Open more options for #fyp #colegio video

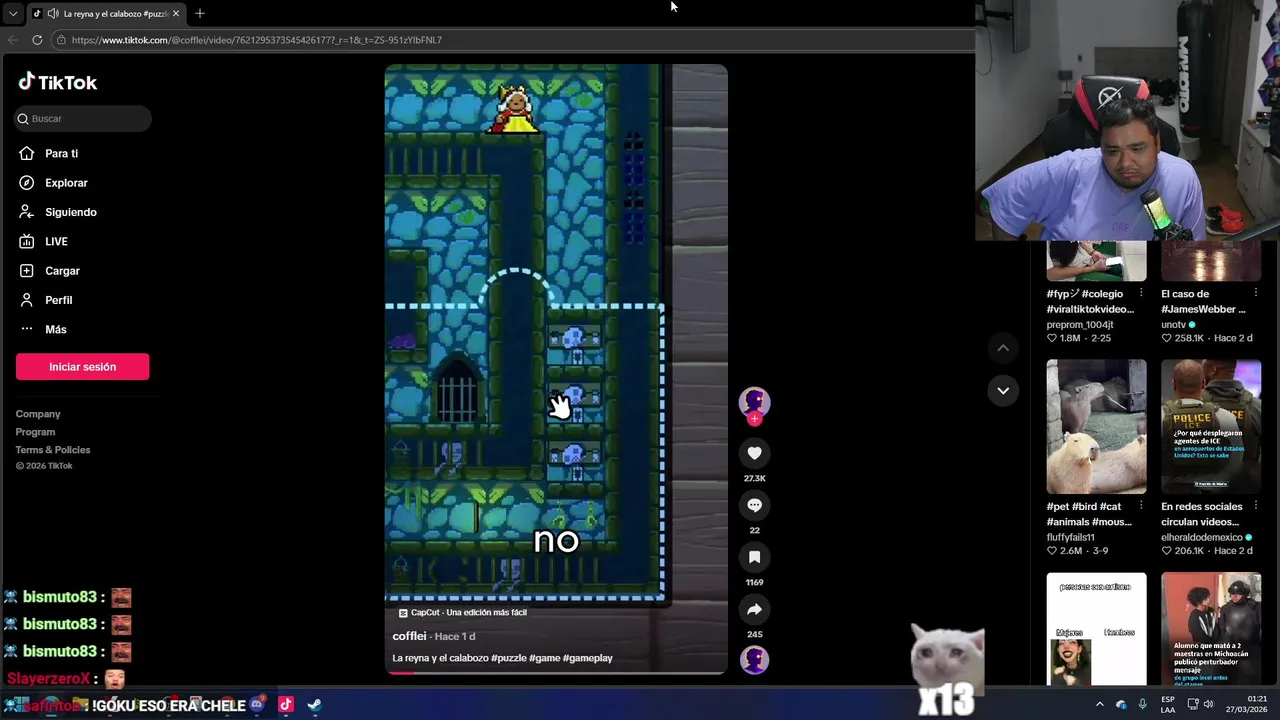click(1141, 294)
